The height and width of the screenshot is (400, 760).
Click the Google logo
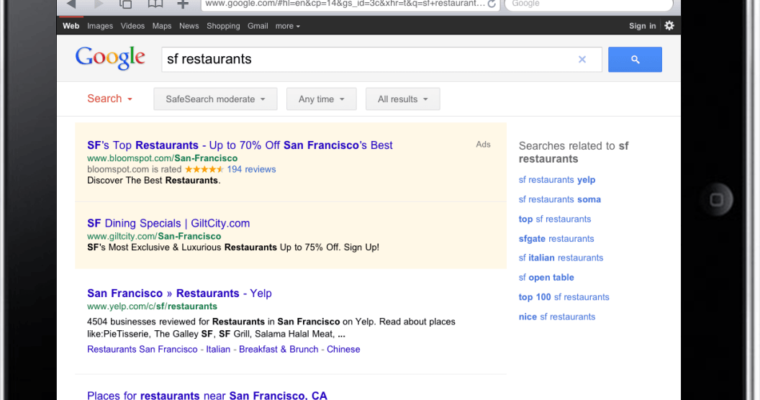tap(110, 58)
